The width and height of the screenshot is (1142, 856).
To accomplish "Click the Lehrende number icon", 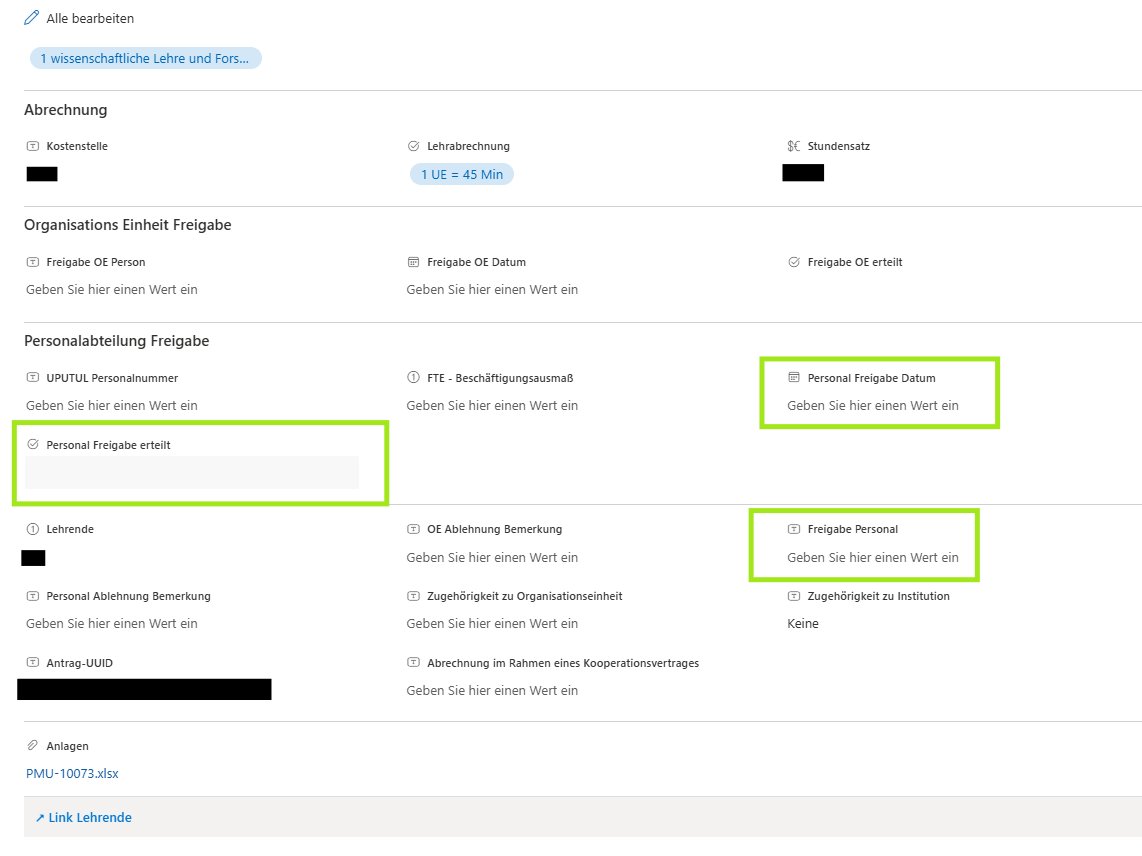I will click(x=33, y=529).
